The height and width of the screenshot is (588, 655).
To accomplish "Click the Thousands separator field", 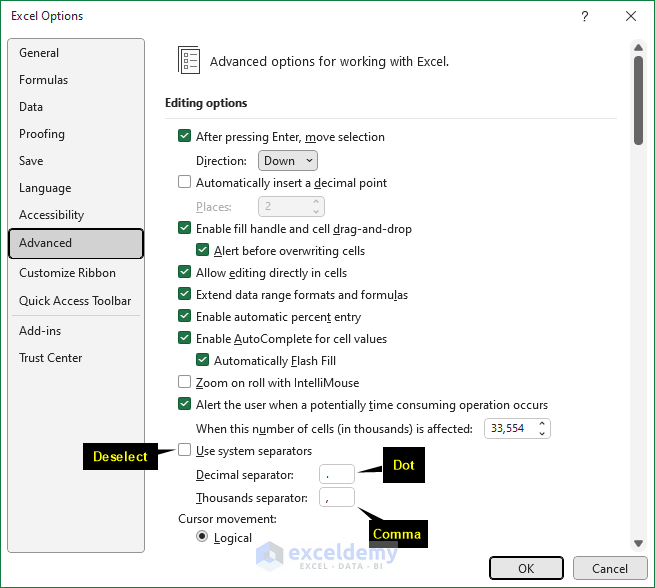I will 337,497.
